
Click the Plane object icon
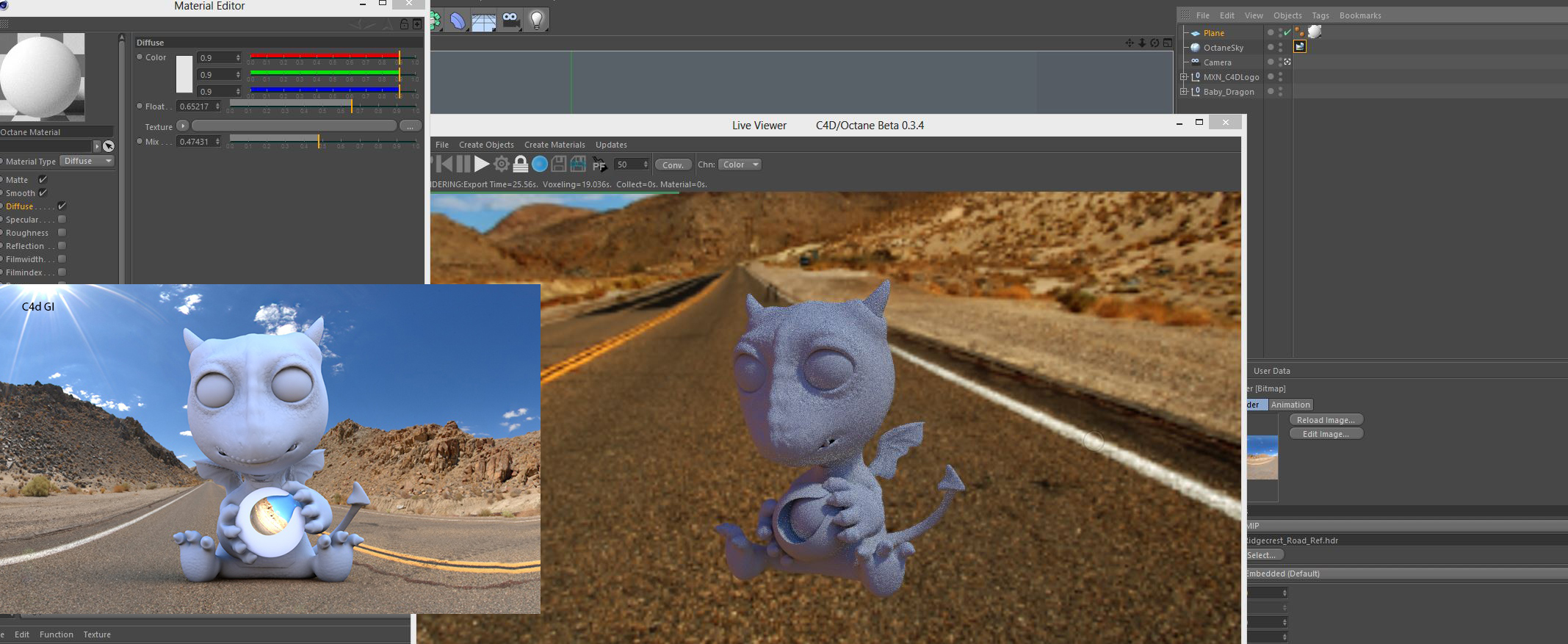pyautogui.click(x=1195, y=33)
